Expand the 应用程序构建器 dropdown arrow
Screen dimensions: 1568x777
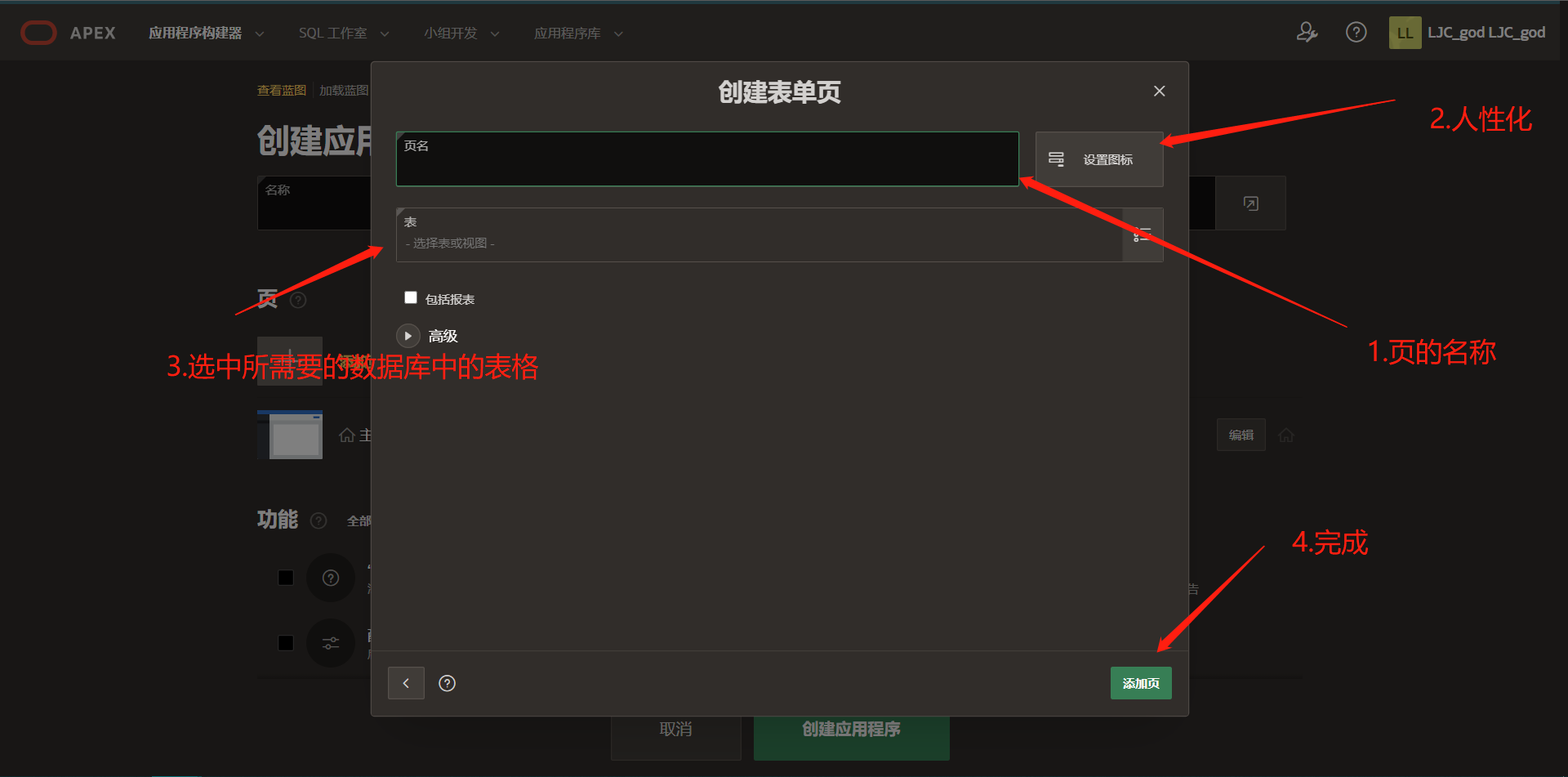tap(260, 33)
